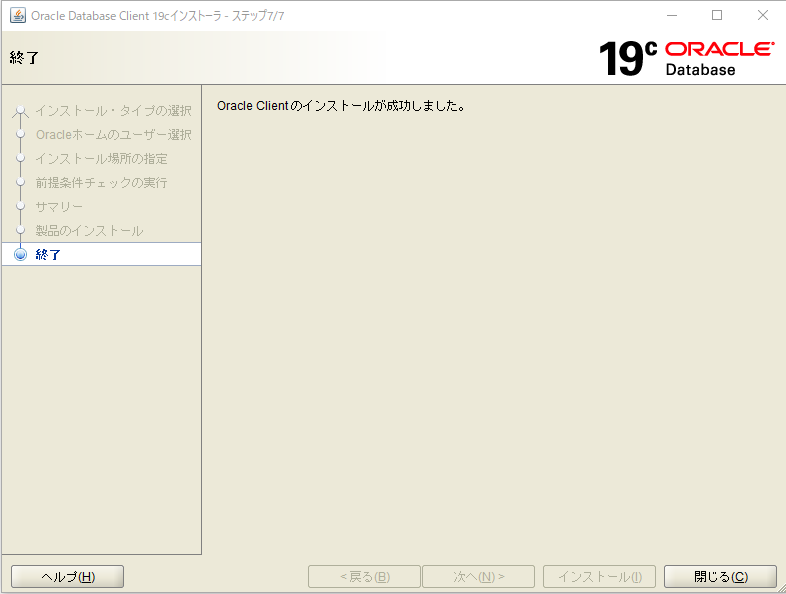Close the window using title bar X
The height and width of the screenshot is (594, 786).
[x=762, y=15]
